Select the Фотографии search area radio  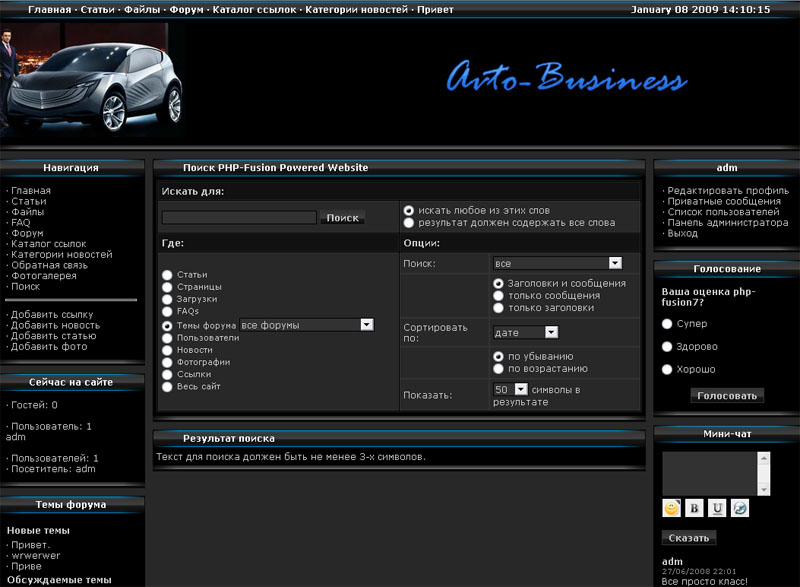point(167,363)
